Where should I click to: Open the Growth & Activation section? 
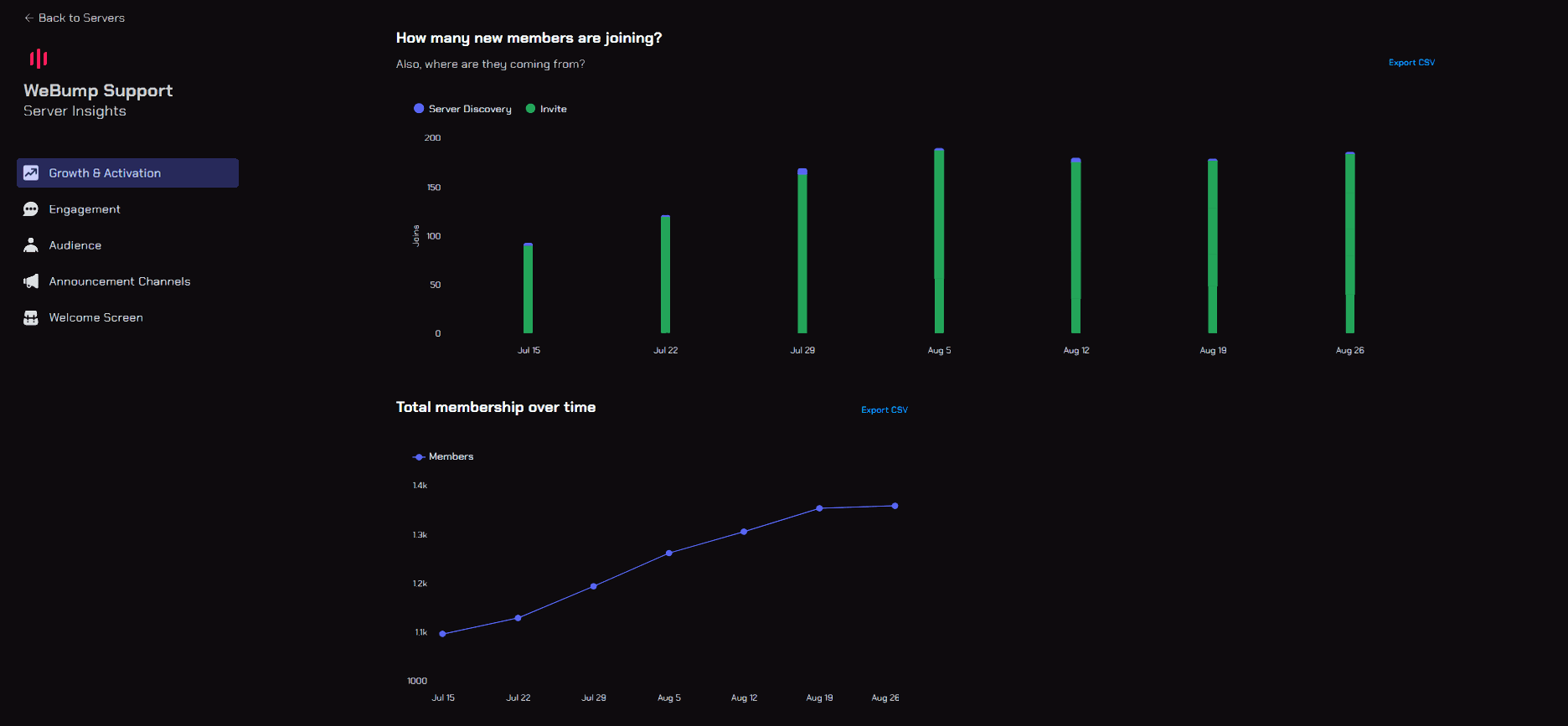coord(127,172)
